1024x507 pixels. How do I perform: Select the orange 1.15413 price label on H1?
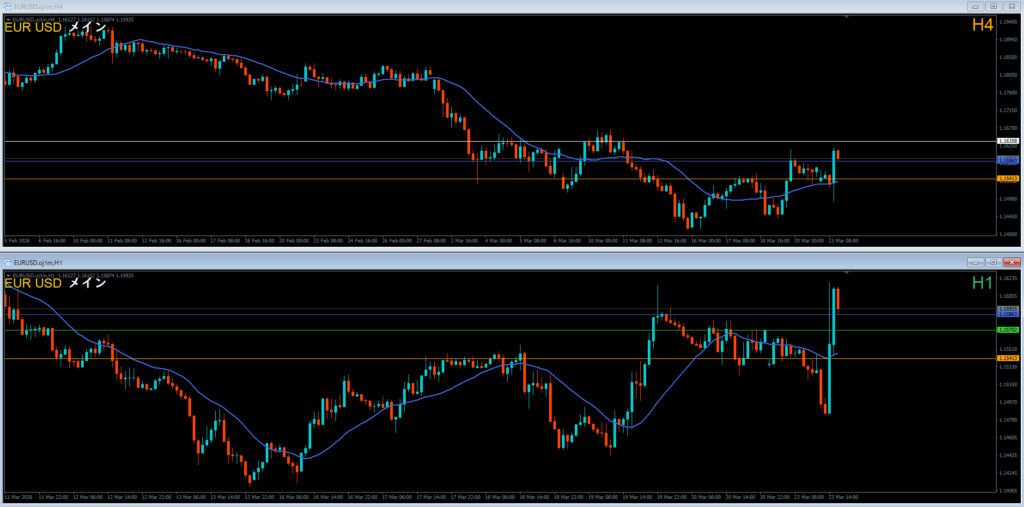(1008, 358)
